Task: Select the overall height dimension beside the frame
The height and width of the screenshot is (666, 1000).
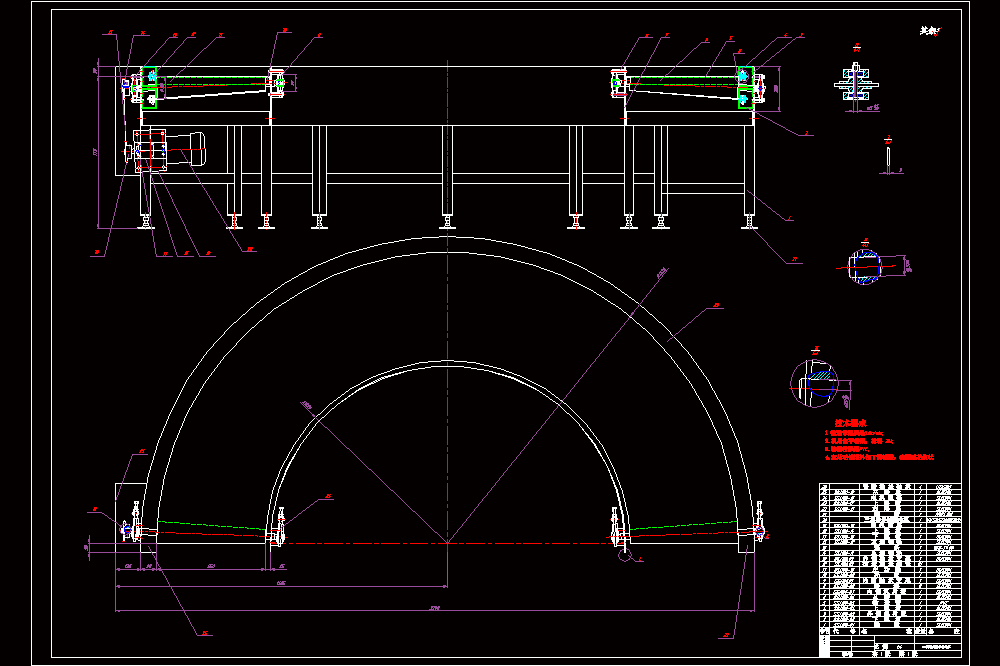Action: coord(98,152)
